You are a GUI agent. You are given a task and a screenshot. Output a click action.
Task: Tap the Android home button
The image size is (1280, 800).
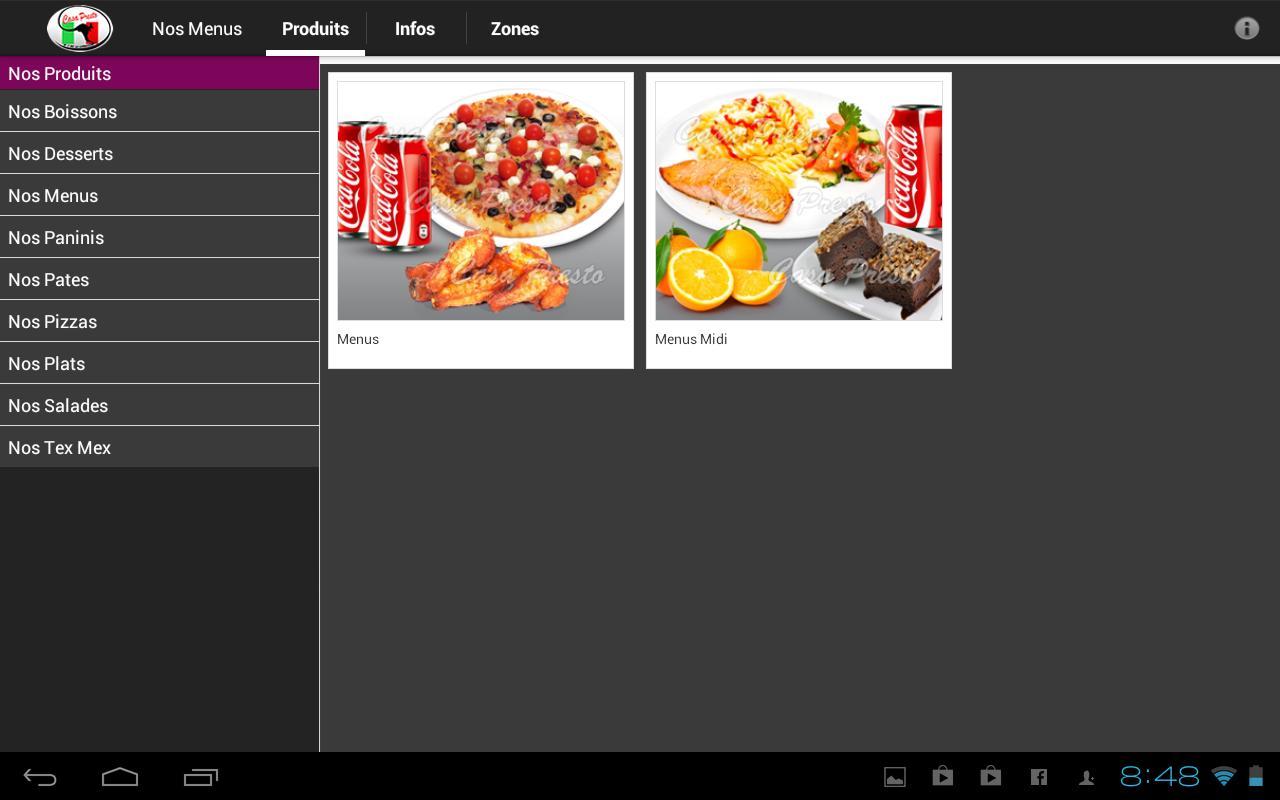point(120,777)
